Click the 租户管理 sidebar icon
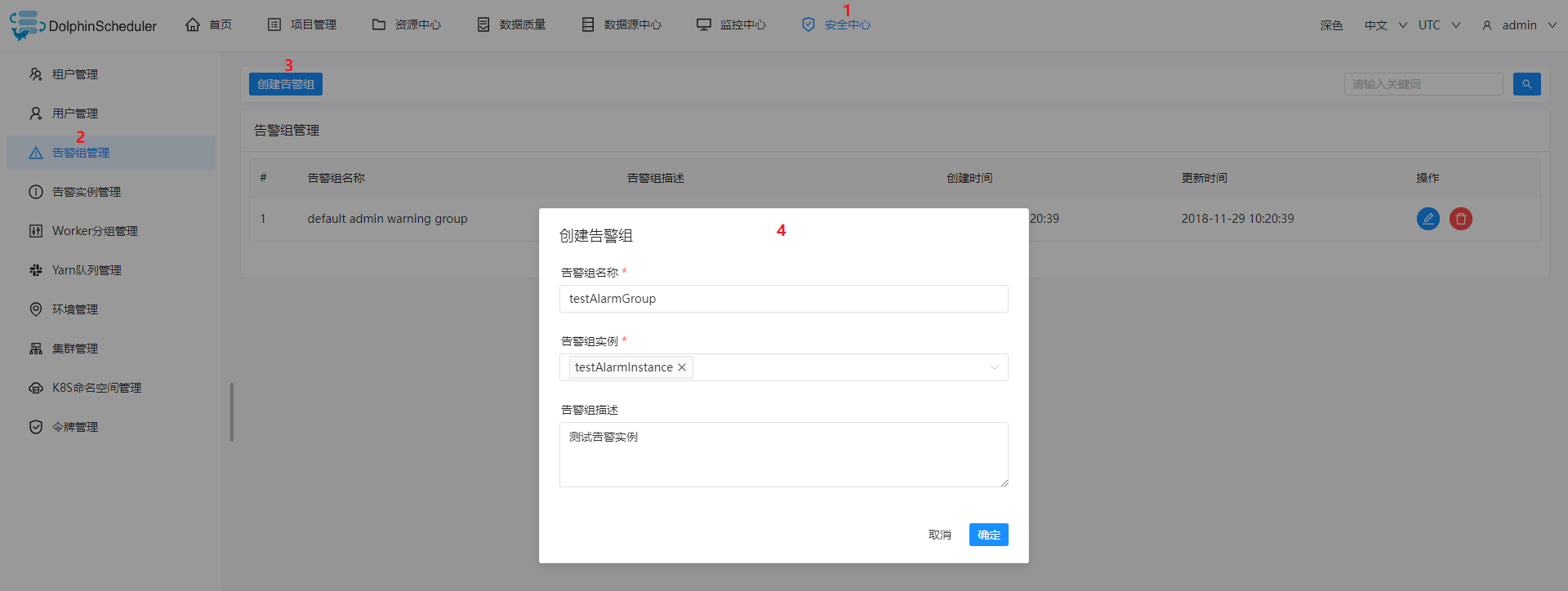 36,74
